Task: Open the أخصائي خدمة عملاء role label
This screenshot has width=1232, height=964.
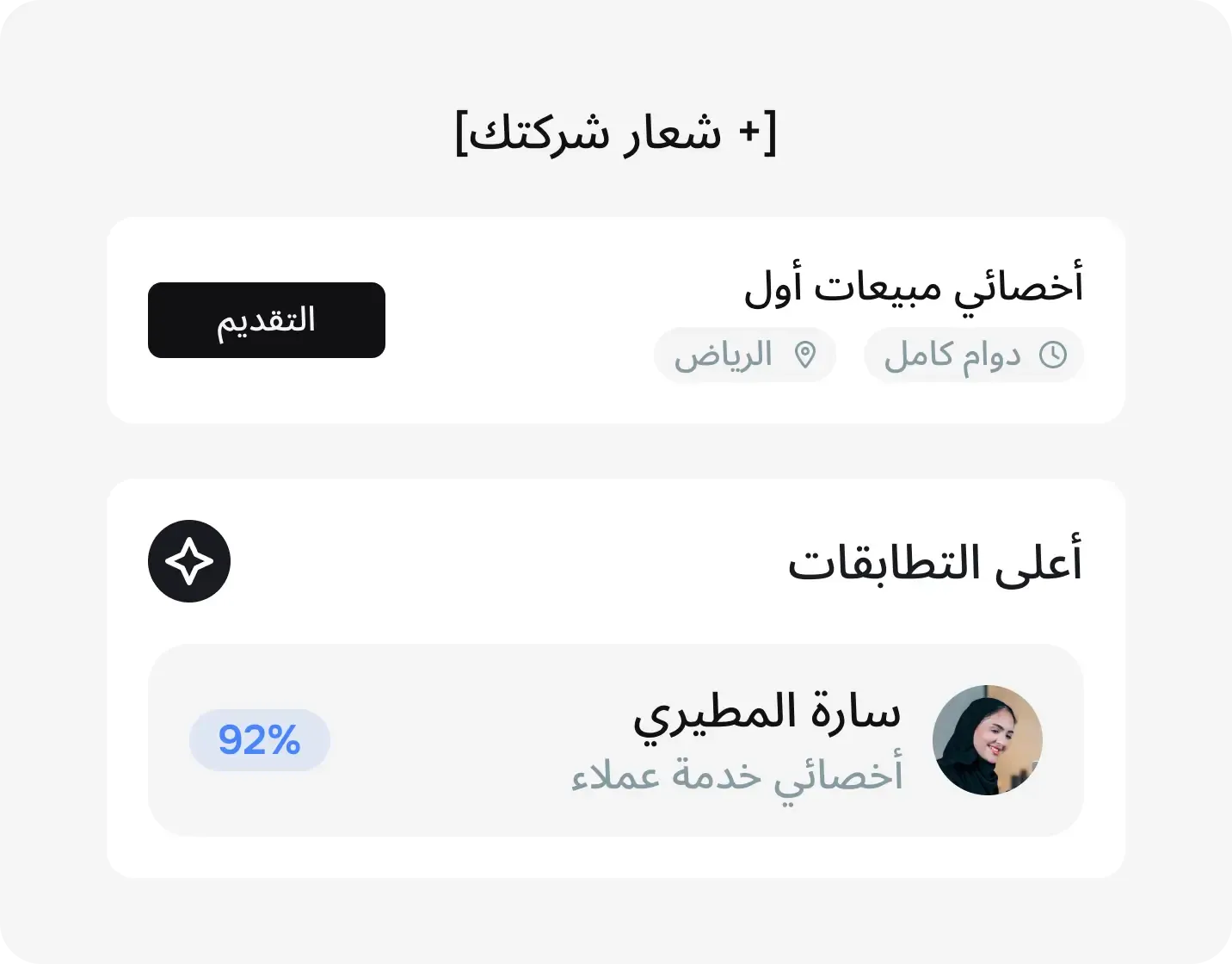Action: pyautogui.click(x=737, y=776)
